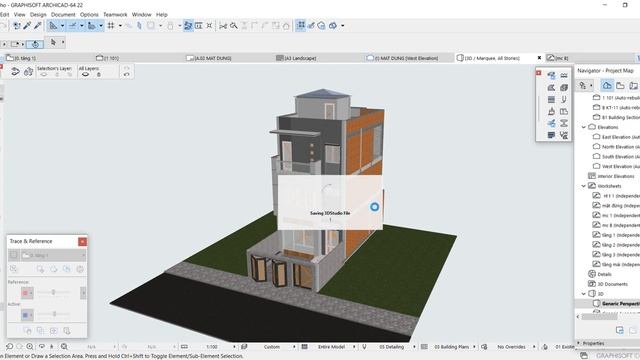Select the Arrow tool
Viewport: 640px width, 360px height.
click(53, 42)
